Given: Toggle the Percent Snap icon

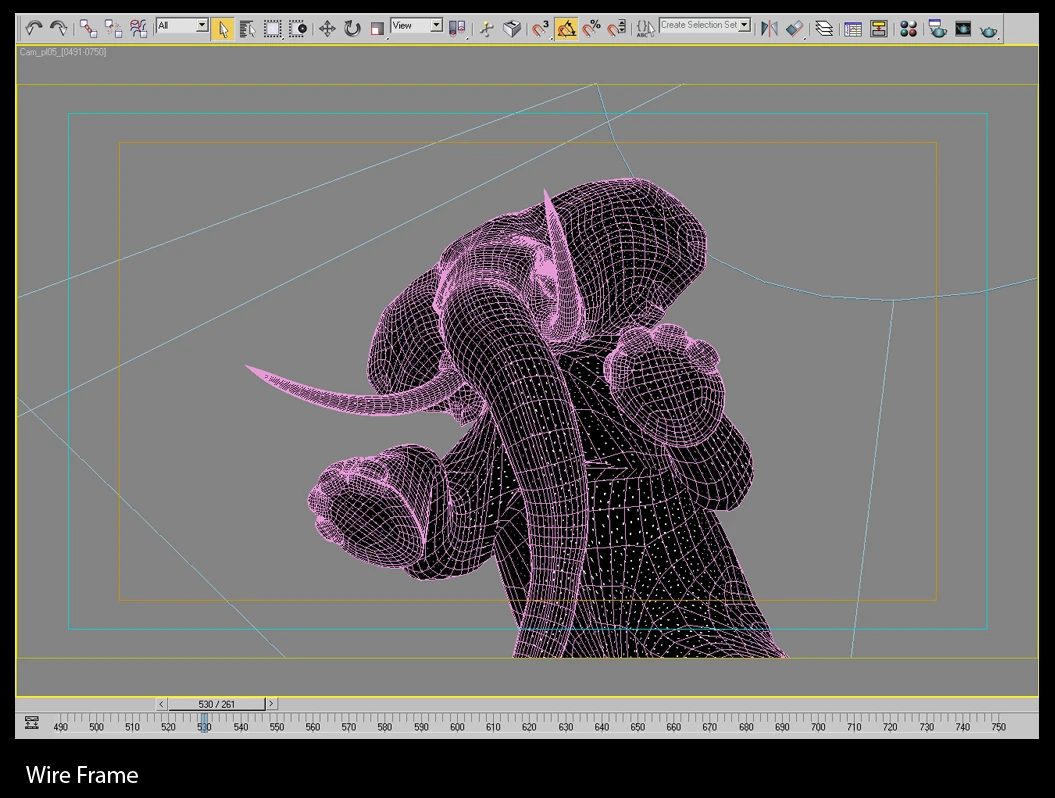Looking at the screenshot, I should click(x=591, y=29).
